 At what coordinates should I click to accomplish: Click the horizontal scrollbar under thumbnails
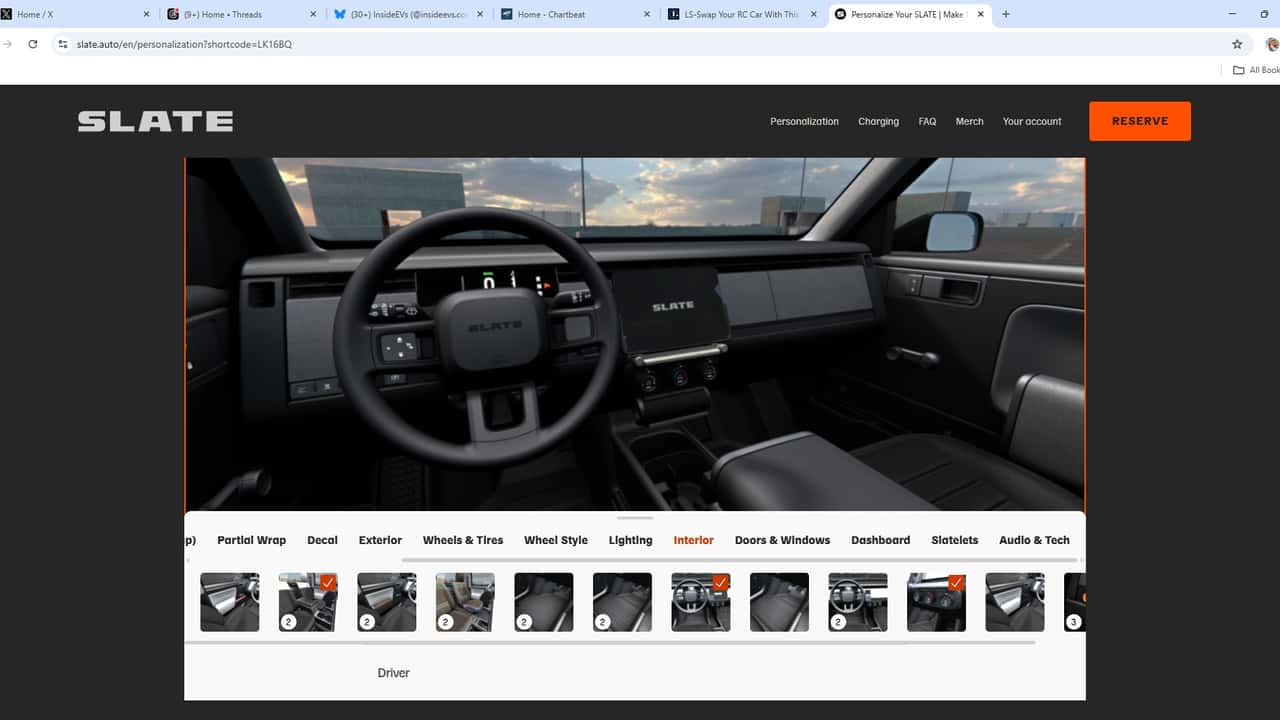(610, 642)
